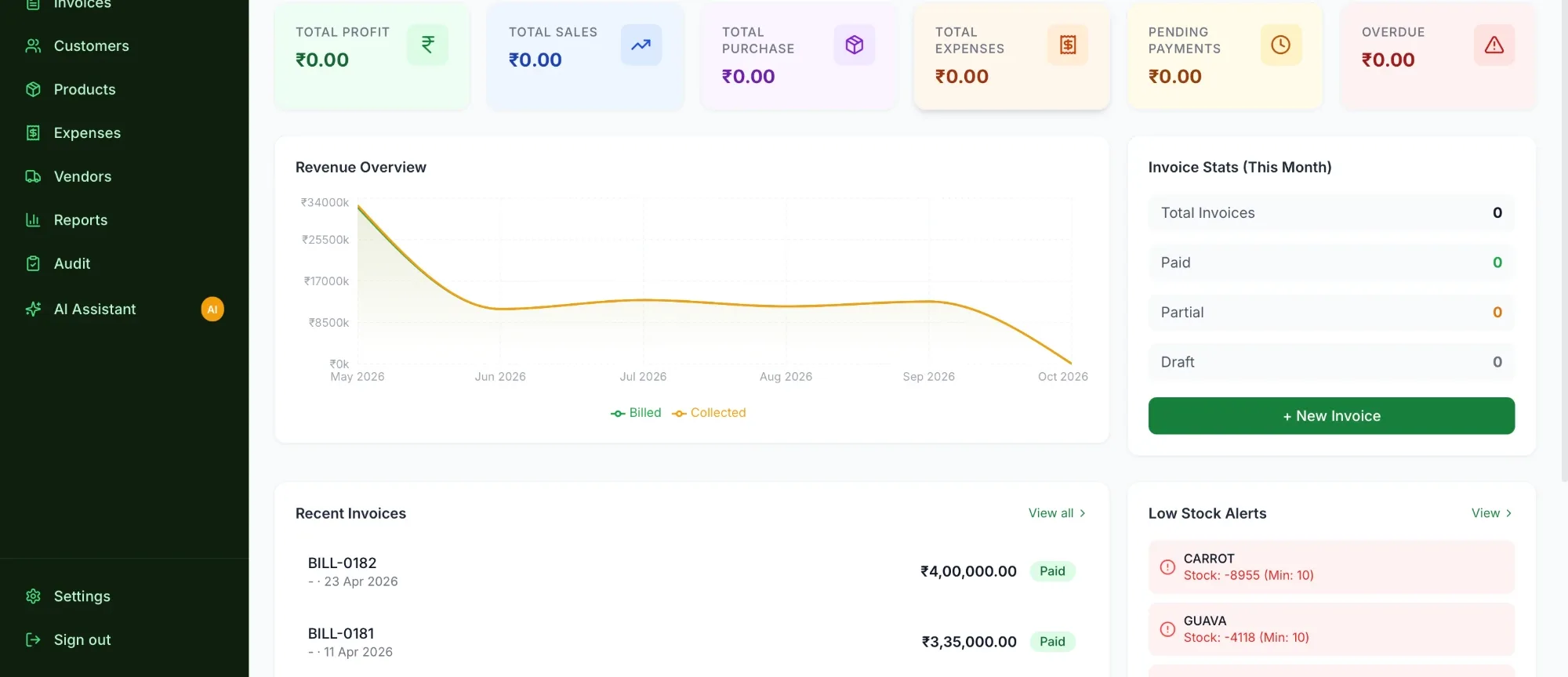Click the Reports bar chart icon
Image resolution: width=1568 pixels, height=677 pixels.
tap(33, 220)
